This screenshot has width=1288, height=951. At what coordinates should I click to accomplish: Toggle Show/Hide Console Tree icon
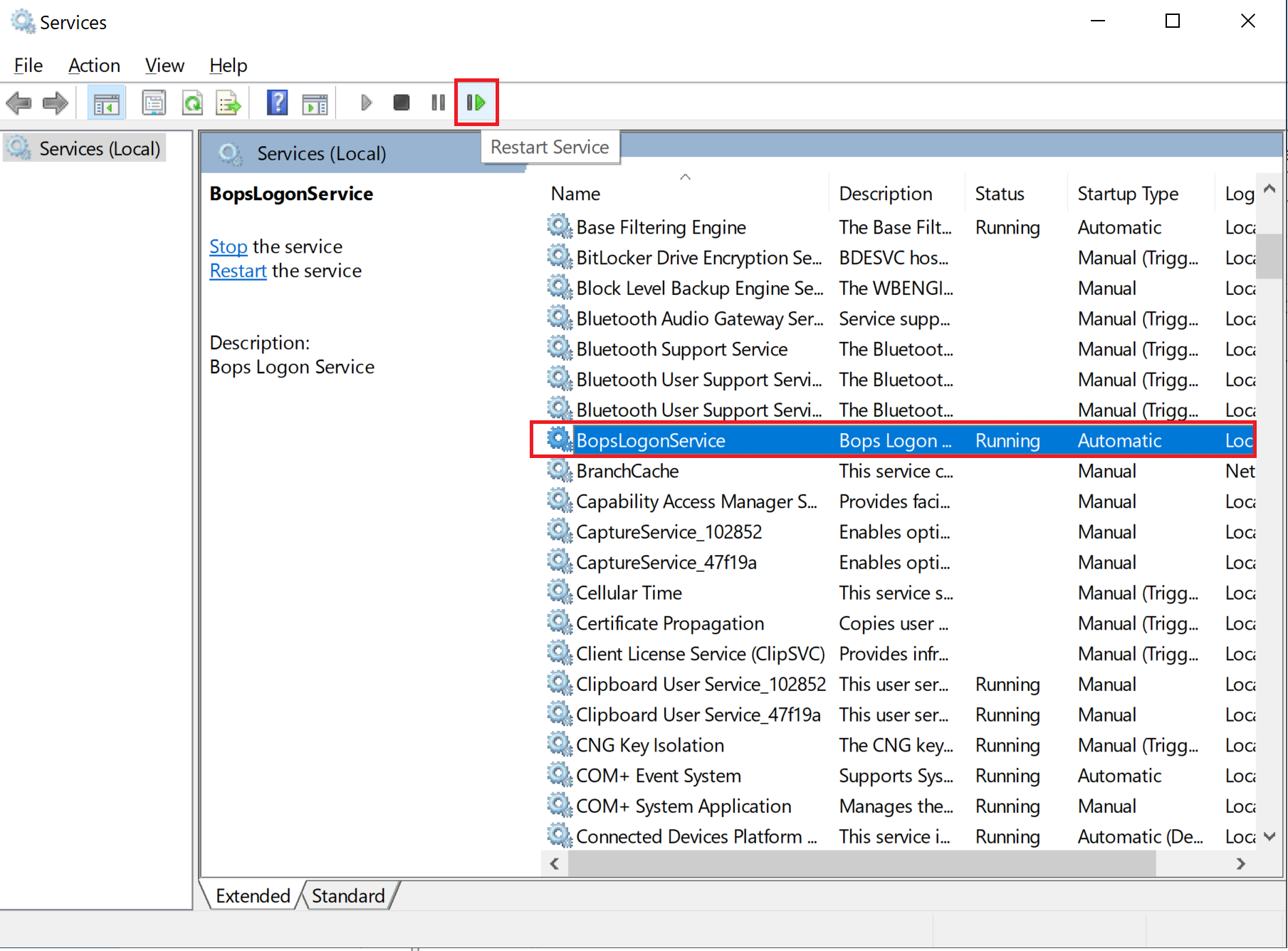106,103
